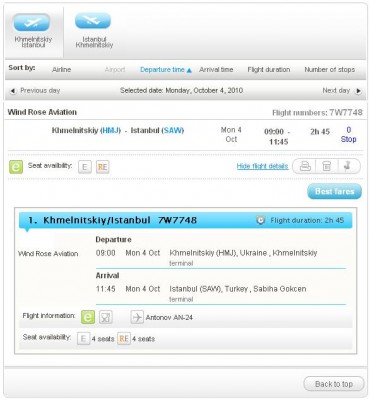
Task: Click the ascending arrow beside Departure time
Action: (x=189, y=70)
